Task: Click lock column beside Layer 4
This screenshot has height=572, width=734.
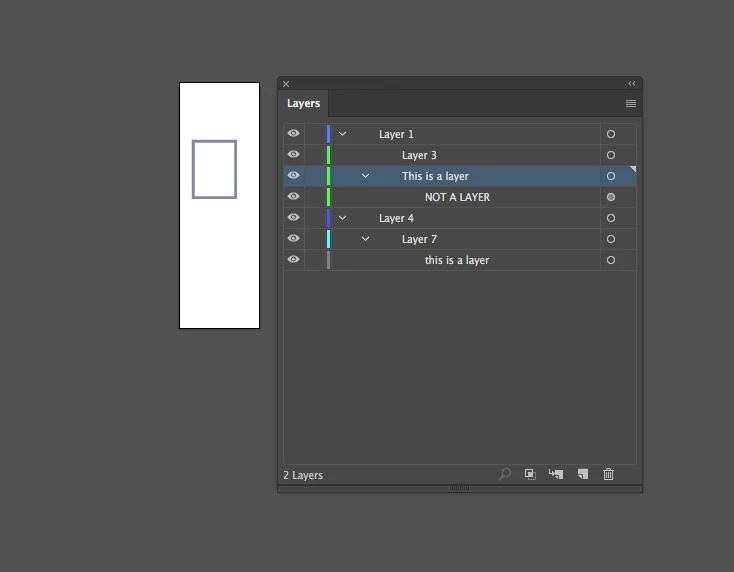Action: click(315, 218)
